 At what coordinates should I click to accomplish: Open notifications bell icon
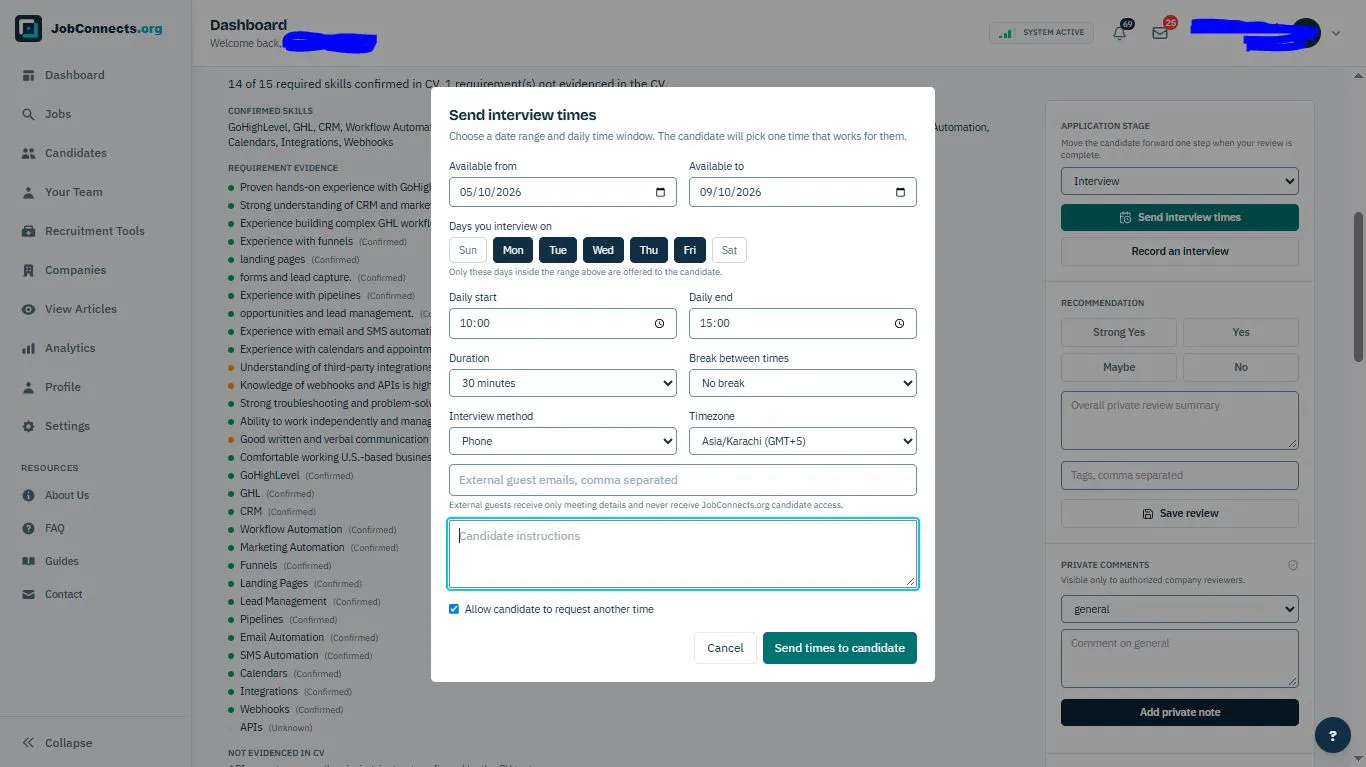click(1120, 33)
